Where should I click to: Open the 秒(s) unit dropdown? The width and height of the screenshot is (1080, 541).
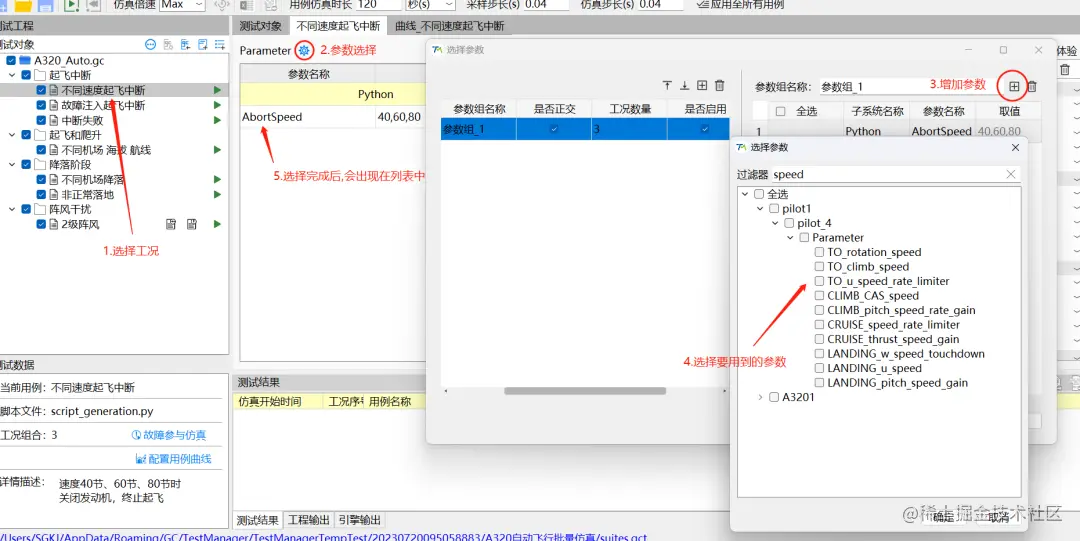pos(430,5)
